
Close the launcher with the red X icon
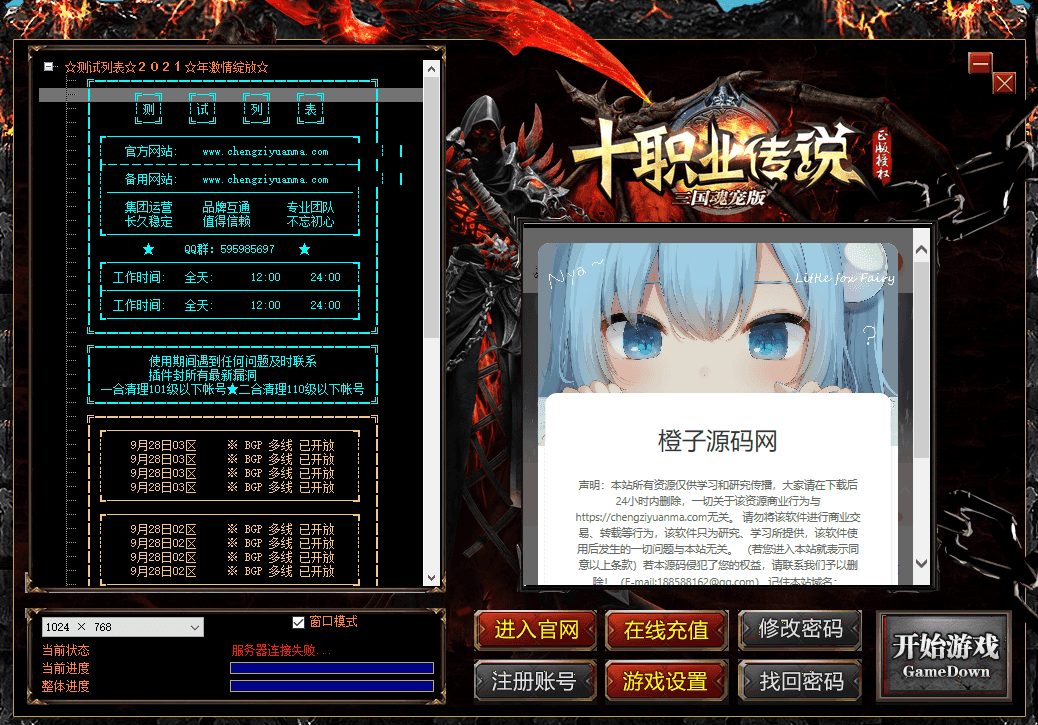coord(1004,83)
